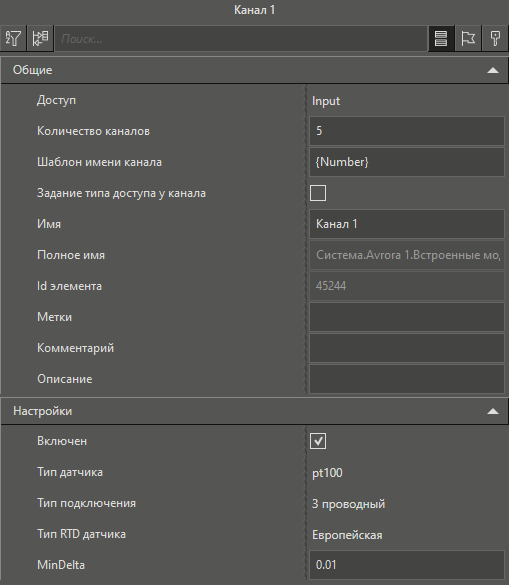The height and width of the screenshot is (585, 509).
Task: Click the Полное имя label
Action: click(71, 255)
